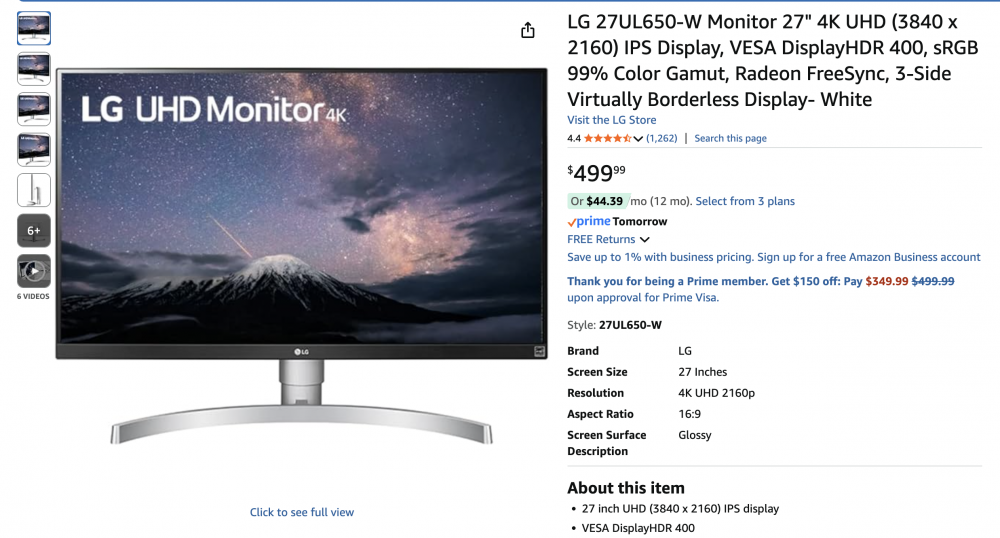Open Amazon Business account signup link

point(774,257)
